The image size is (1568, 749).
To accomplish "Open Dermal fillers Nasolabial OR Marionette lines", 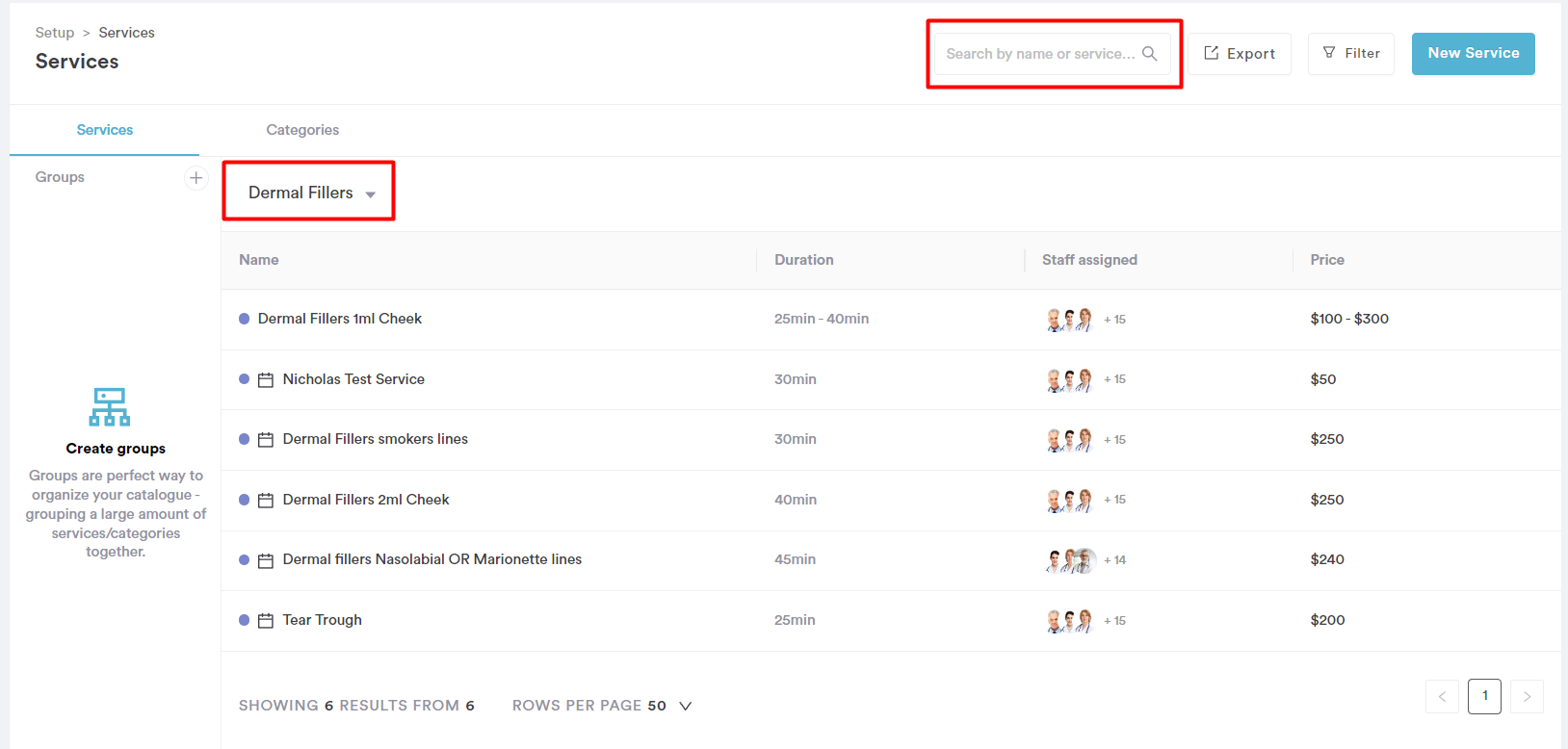I will coord(432,559).
